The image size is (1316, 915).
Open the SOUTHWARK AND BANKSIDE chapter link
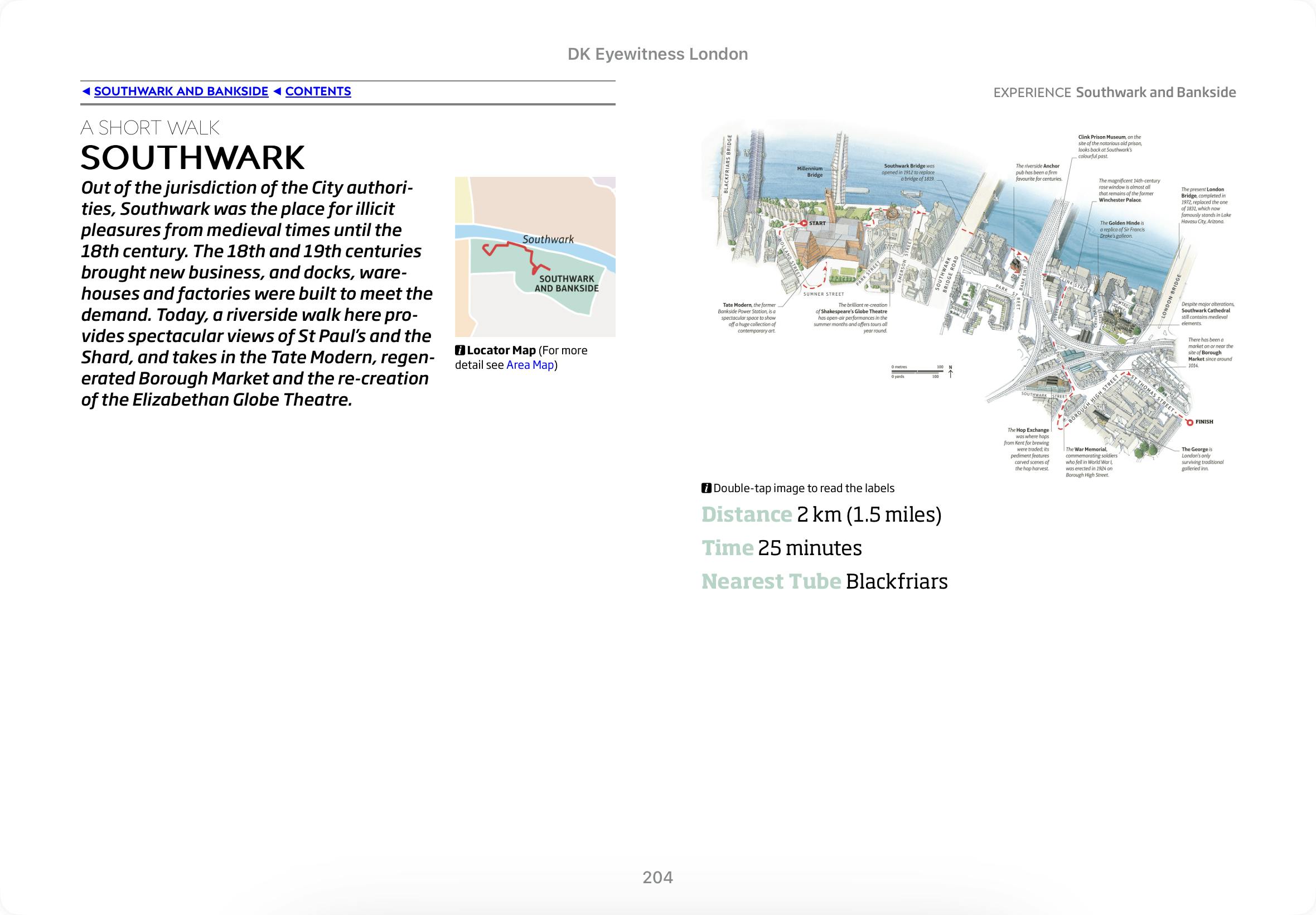[x=181, y=91]
